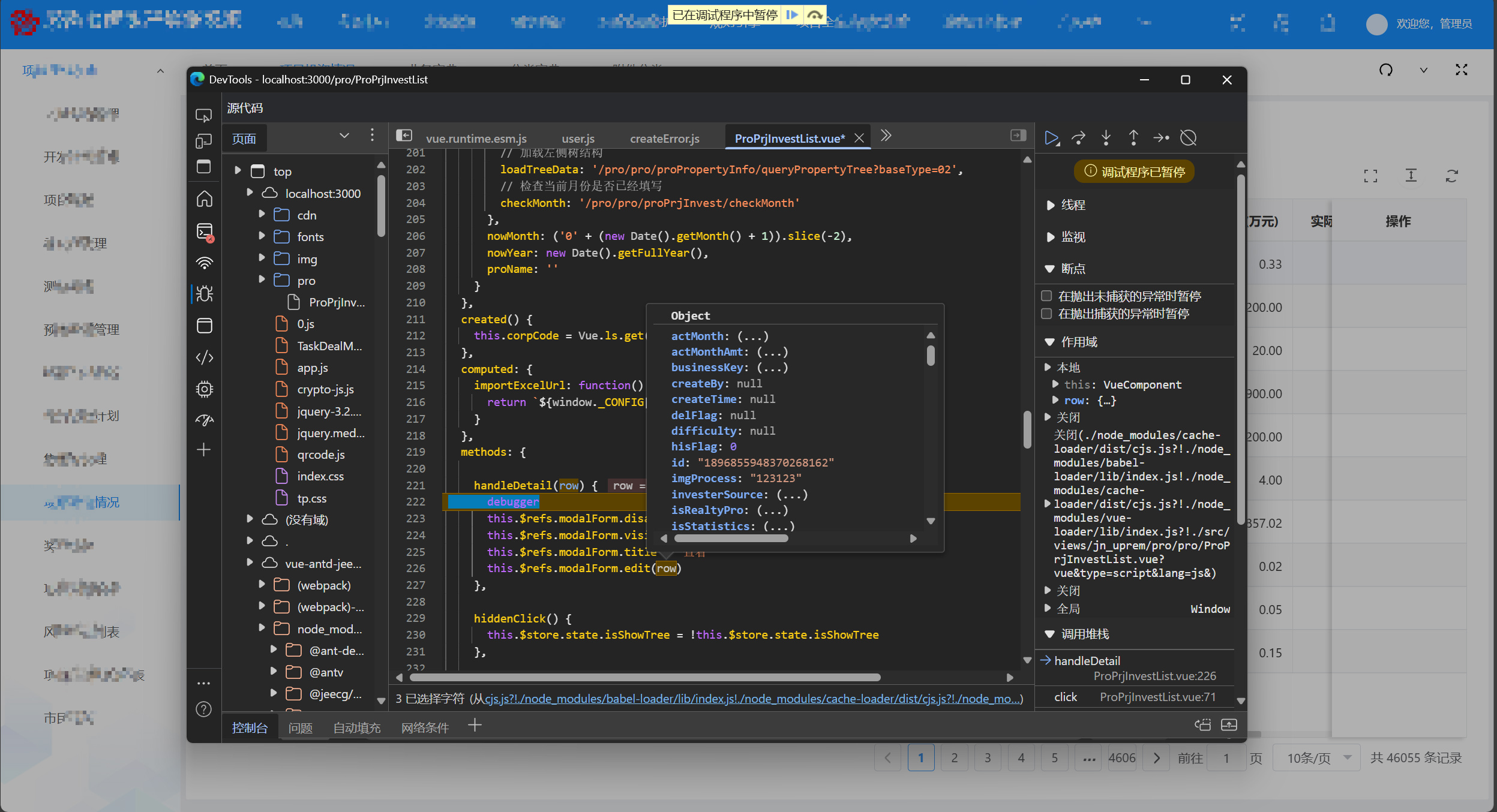The image size is (1497, 812).
Task: Enable pause on caught exceptions checkbox
Action: pos(1046,313)
